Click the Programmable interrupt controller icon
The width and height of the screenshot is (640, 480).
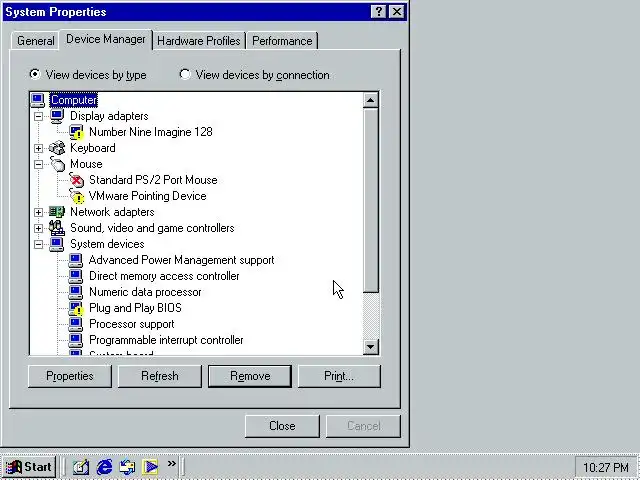click(x=76, y=340)
